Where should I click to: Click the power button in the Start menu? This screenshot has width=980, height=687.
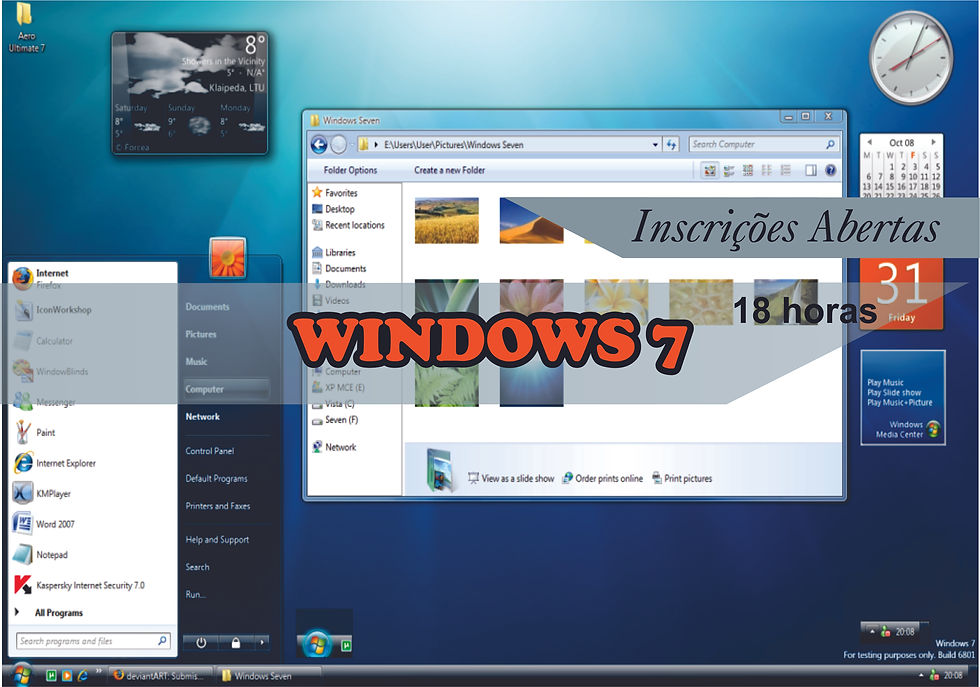pyautogui.click(x=201, y=643)
